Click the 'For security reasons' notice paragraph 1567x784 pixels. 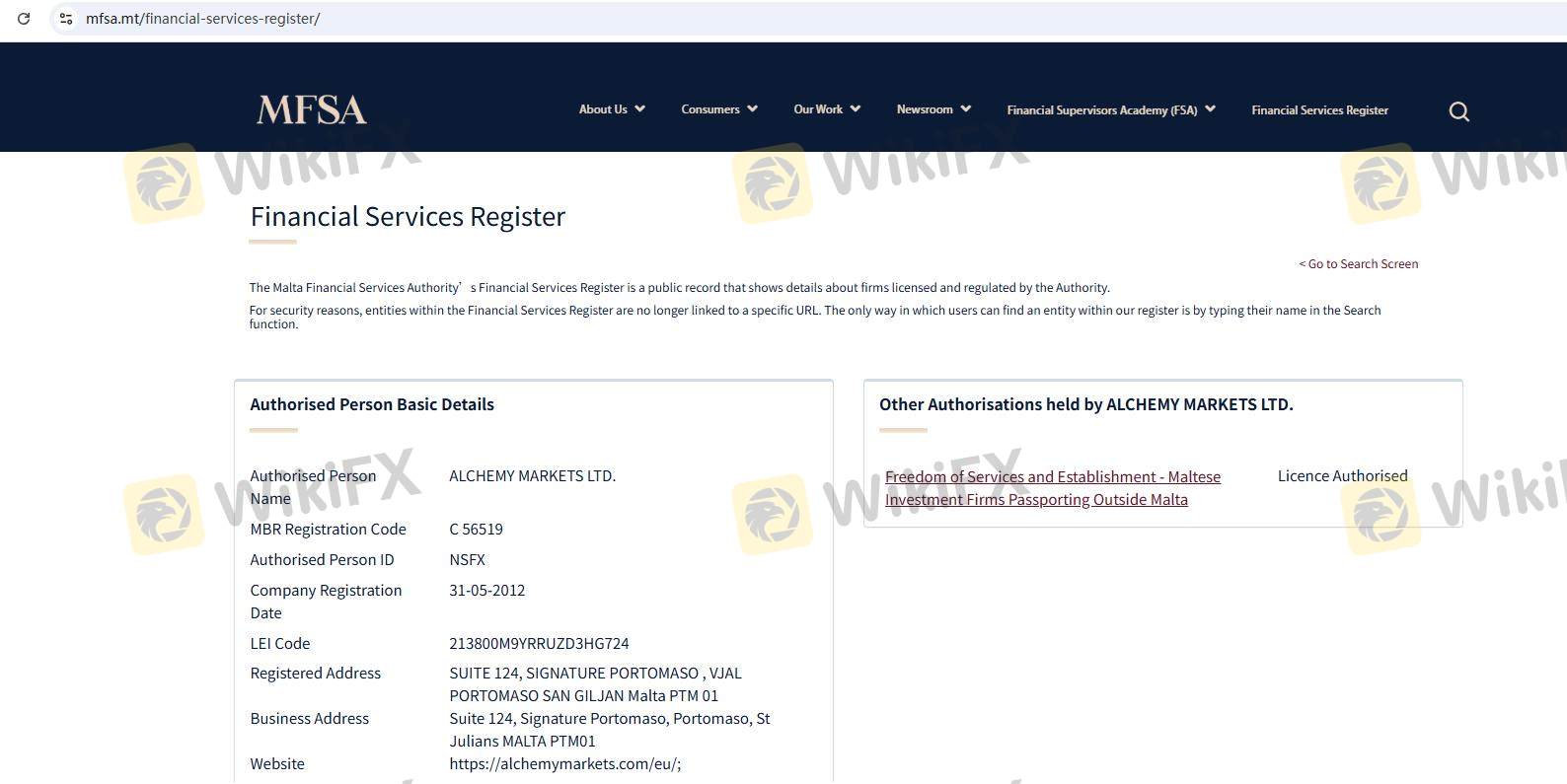[815, 318]
